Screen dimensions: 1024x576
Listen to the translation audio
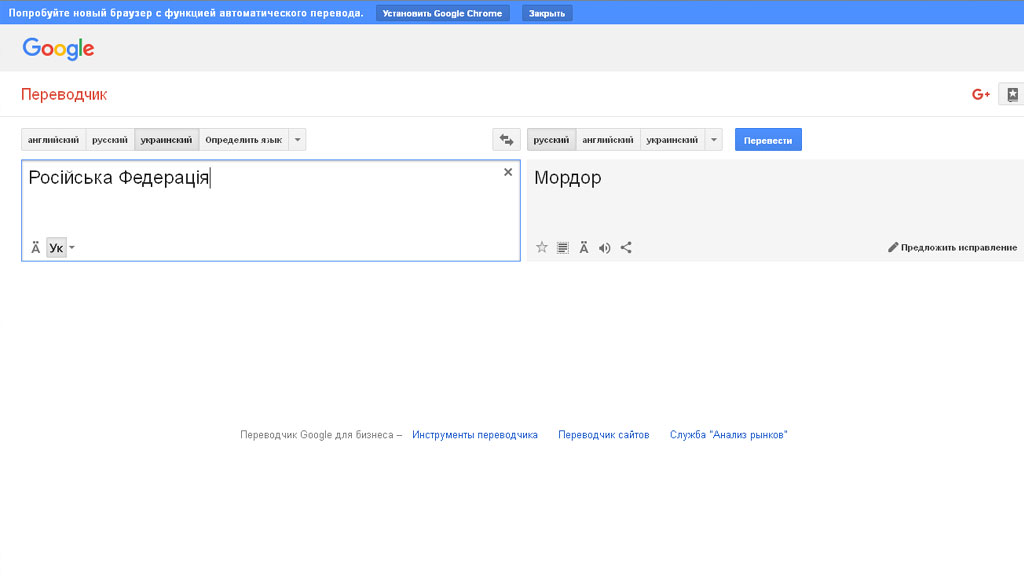(x=604, y=247)
